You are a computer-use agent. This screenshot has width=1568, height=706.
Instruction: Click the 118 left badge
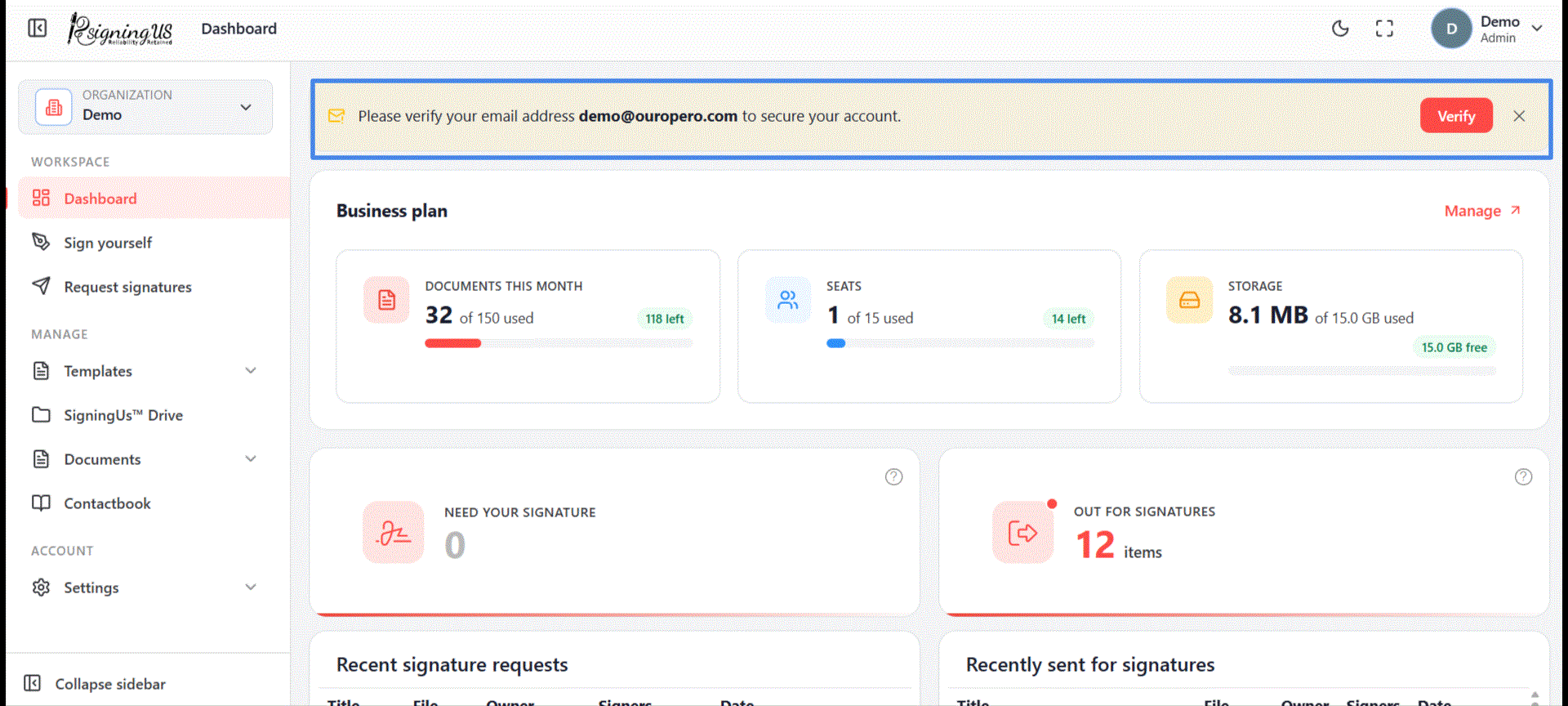click(x=665, y=319)
